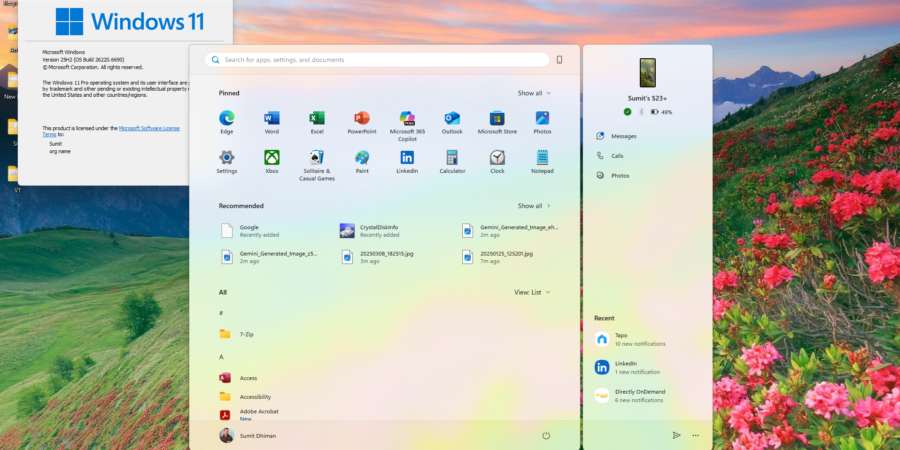Show all recommended items
Viewport: 900px width, 450px height.
[534, 205]
